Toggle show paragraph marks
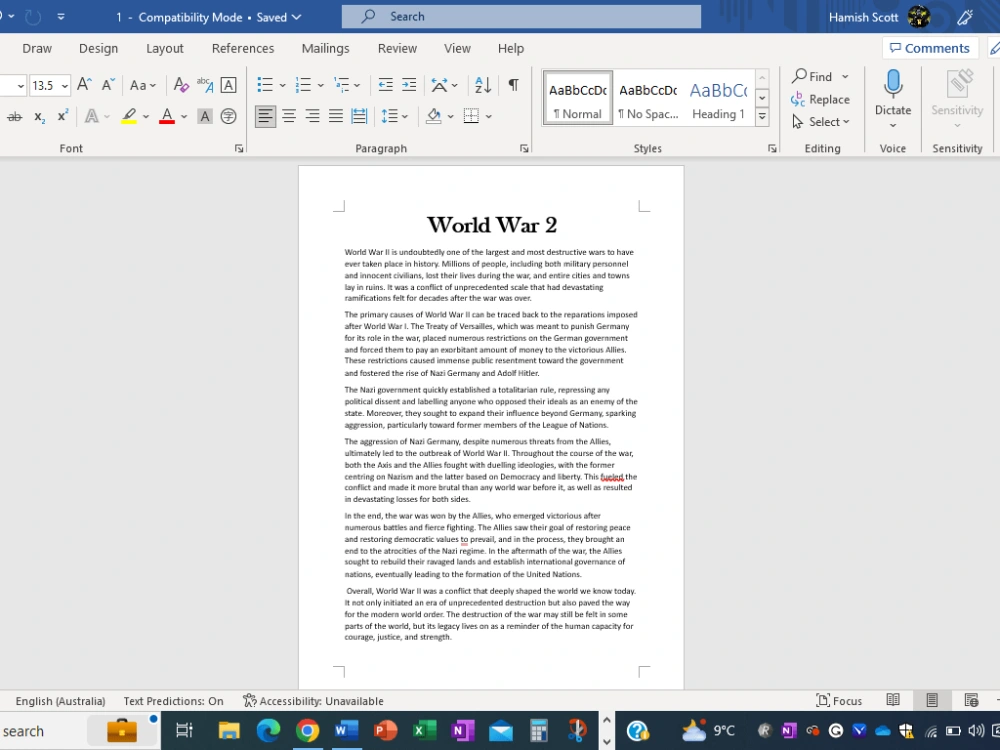 point(513,85)
